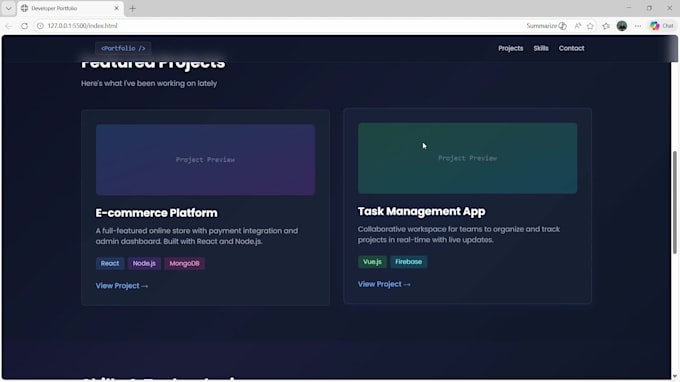Image resolution: width=680 pixels, height=382 pixels.
Task: Open a new tab with plus icon
Action: (x=132, y=8)
